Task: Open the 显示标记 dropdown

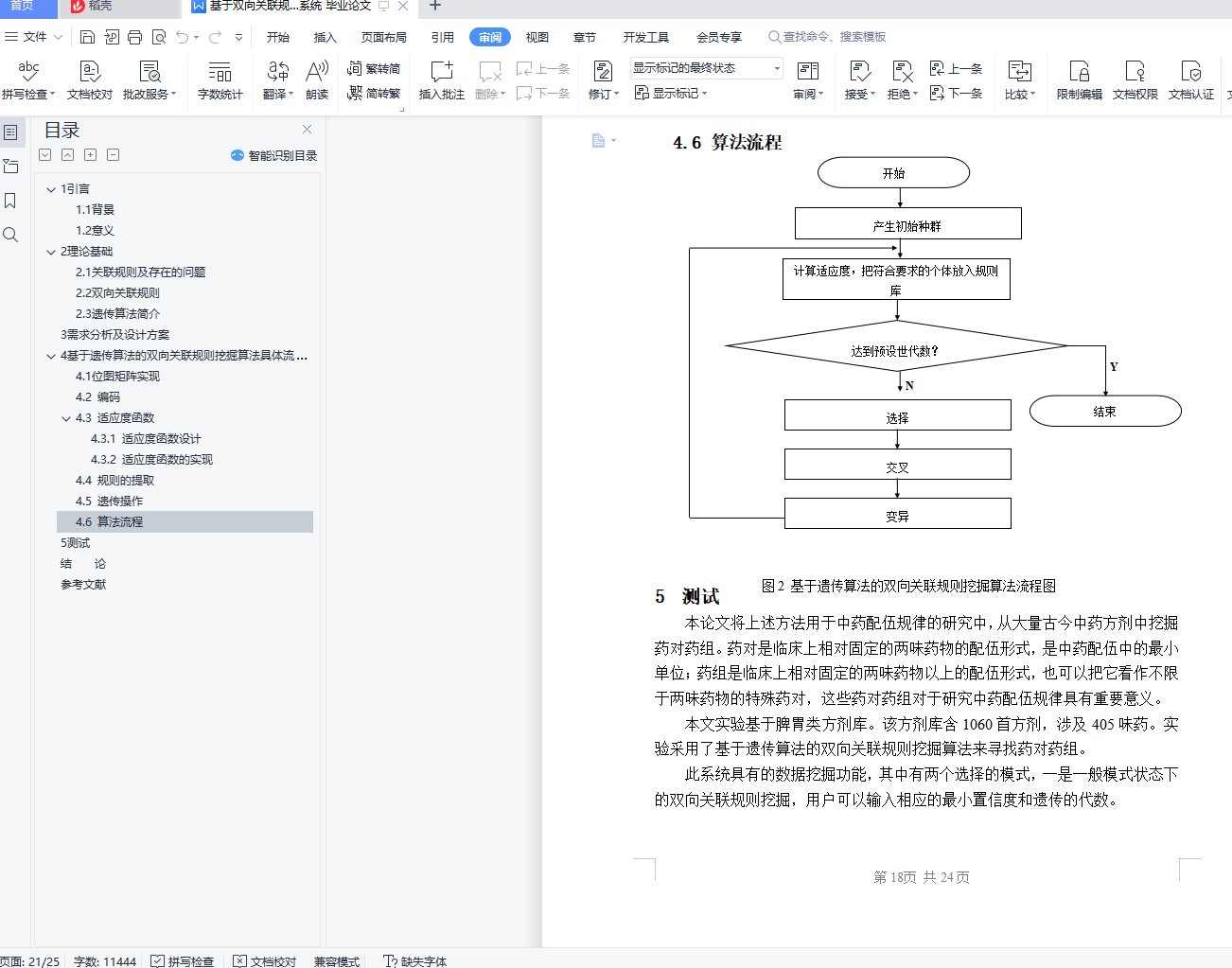Action: (x=671, y=93)
